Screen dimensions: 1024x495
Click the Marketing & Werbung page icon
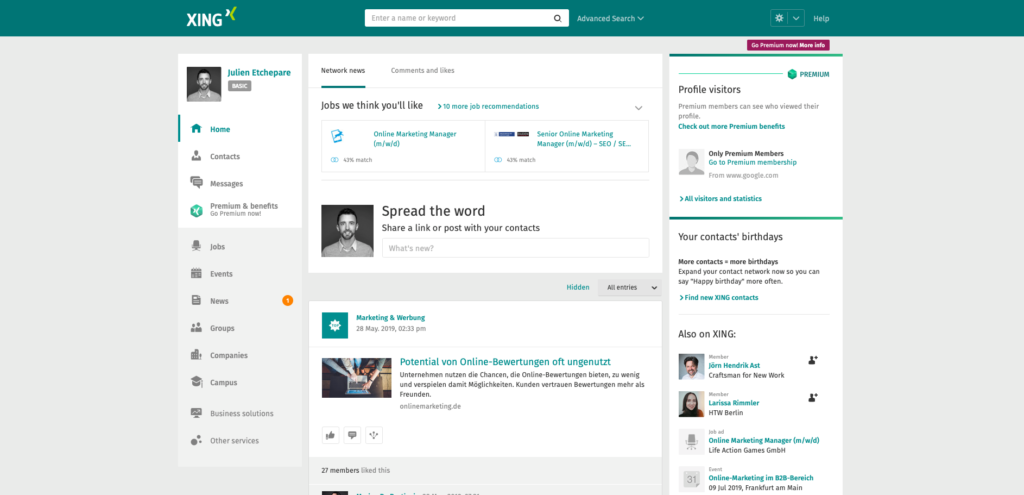[x=335, y=325]
